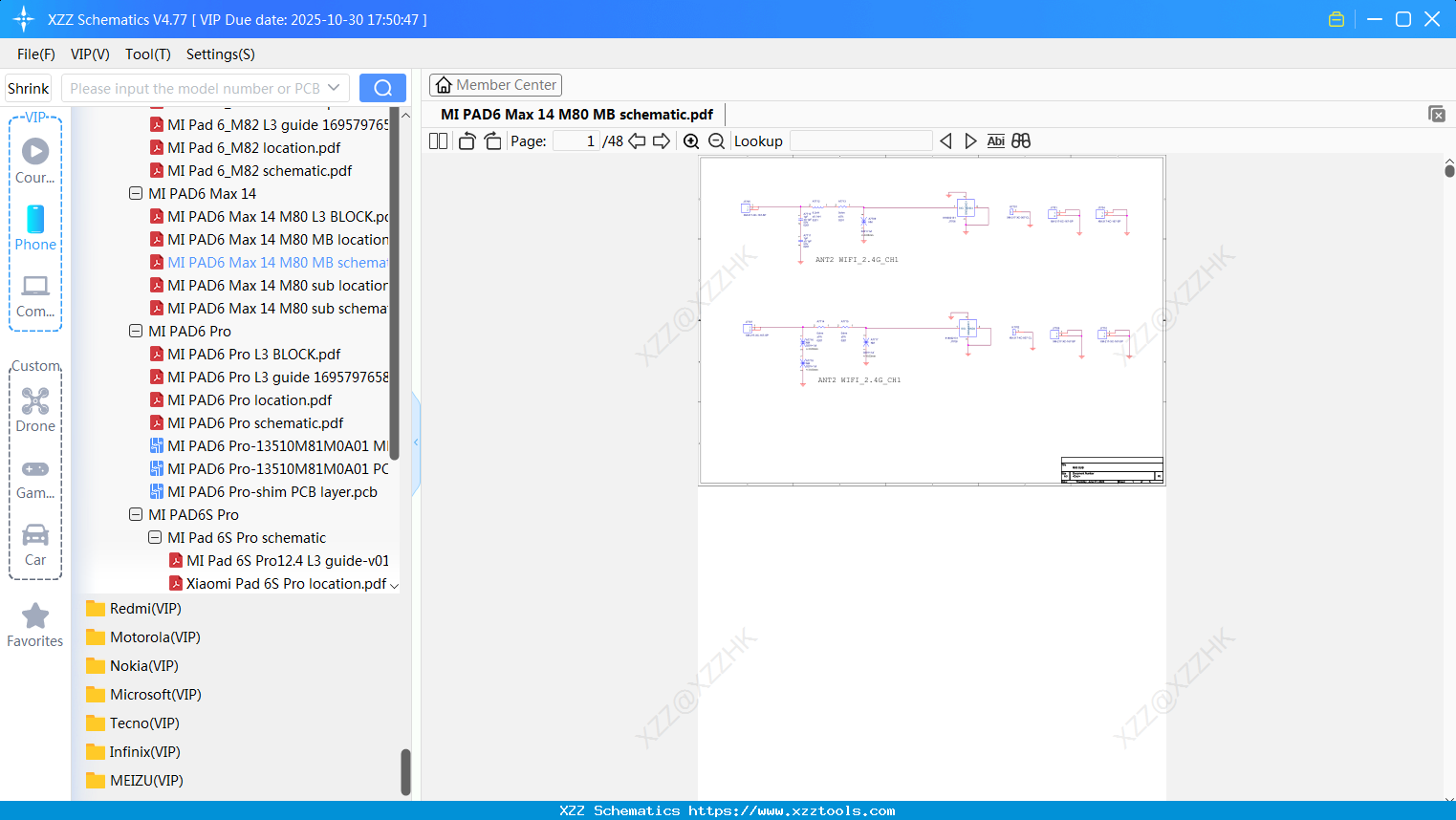
Task: Open the File(F) menu
Action: (x=36, y=54)
